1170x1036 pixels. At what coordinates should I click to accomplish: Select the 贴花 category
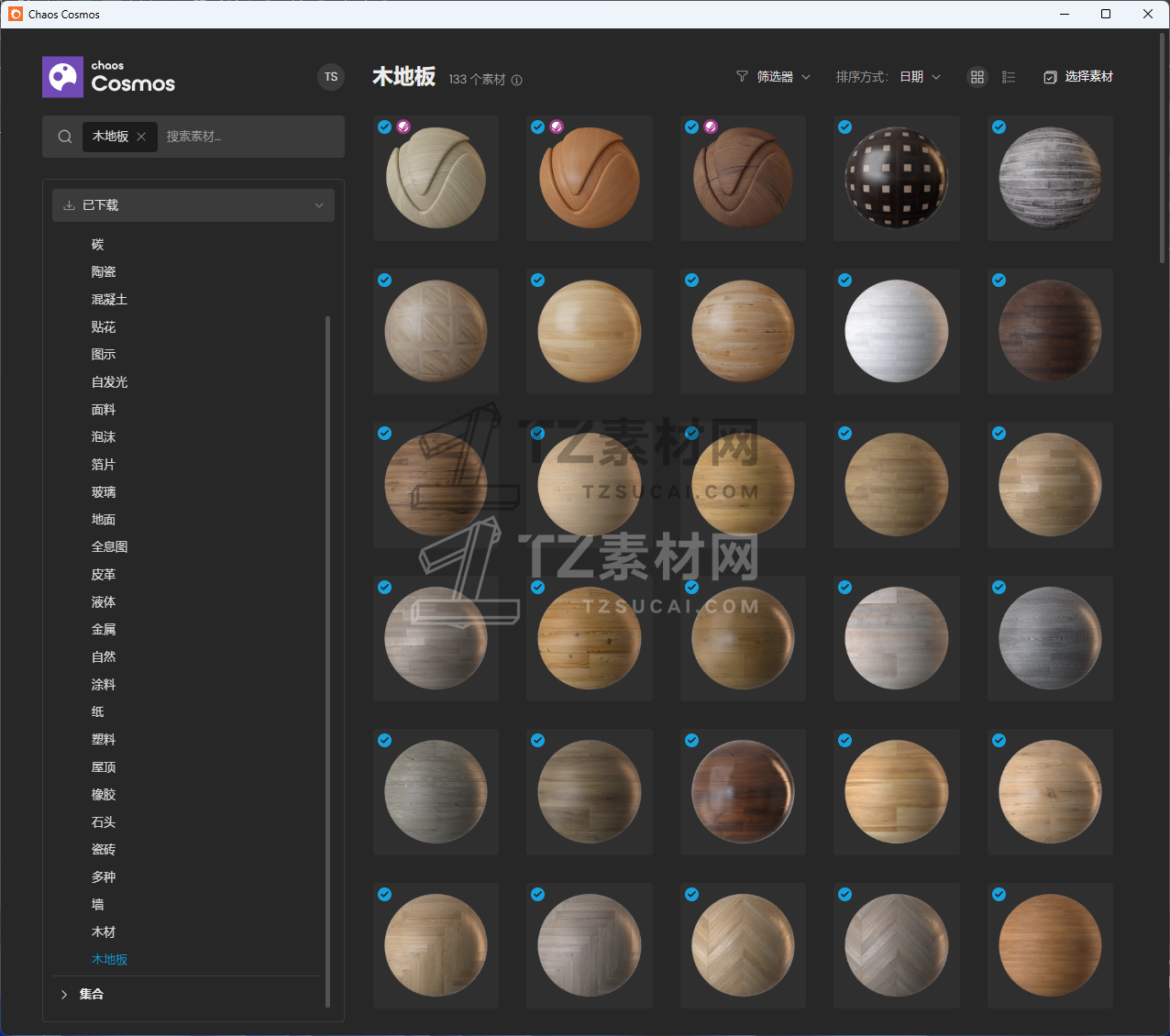pyautogui.click(x=104, y=327)
